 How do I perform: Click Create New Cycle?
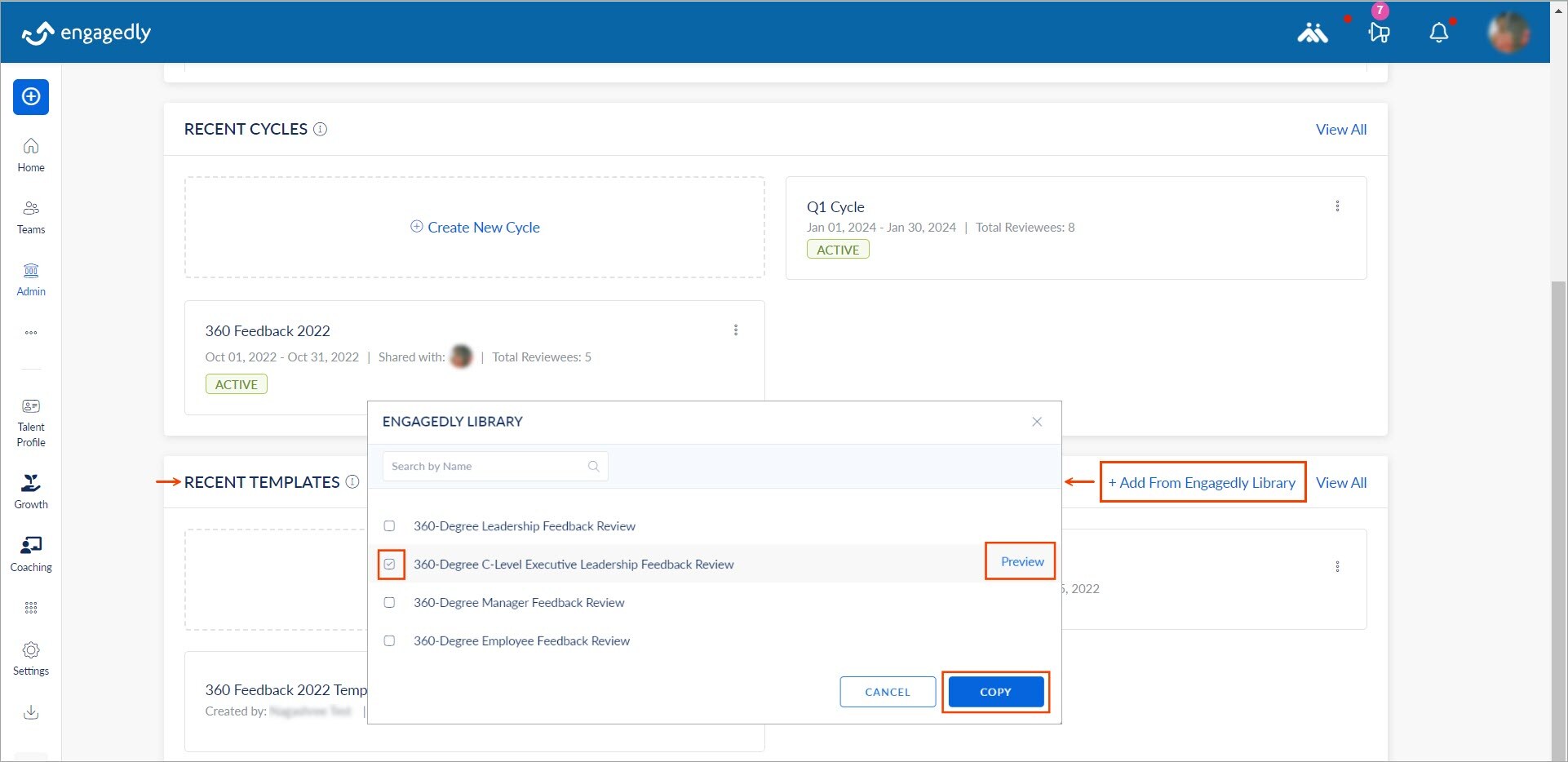coord(475,228)
